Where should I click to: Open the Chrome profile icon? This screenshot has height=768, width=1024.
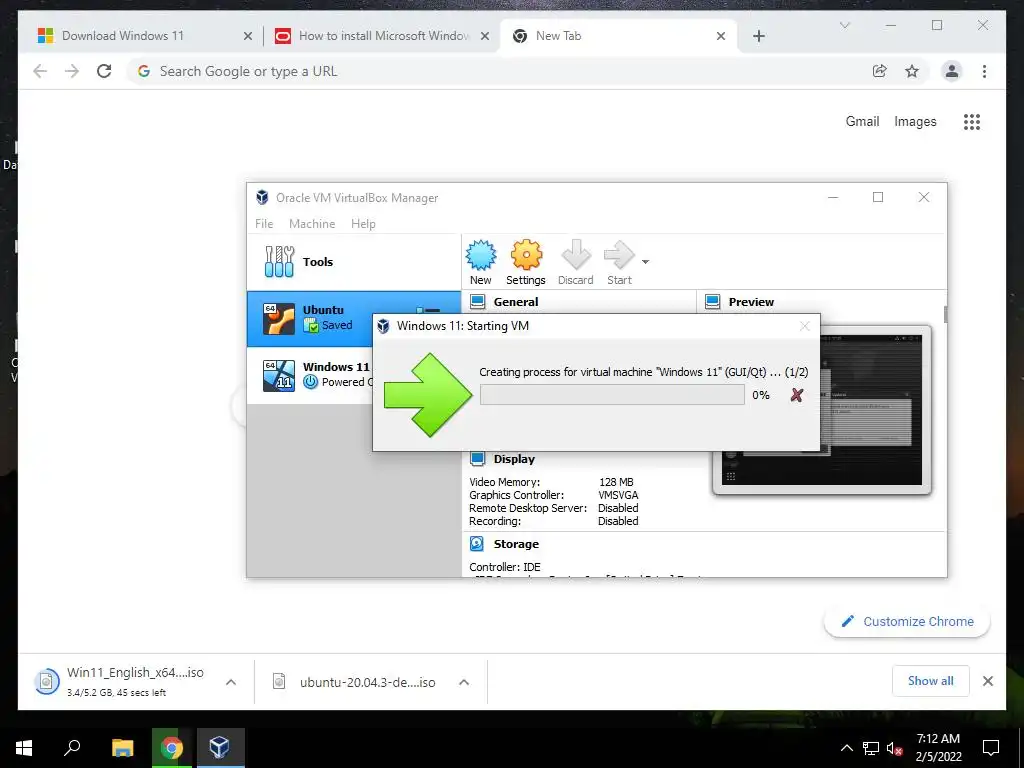952,71
